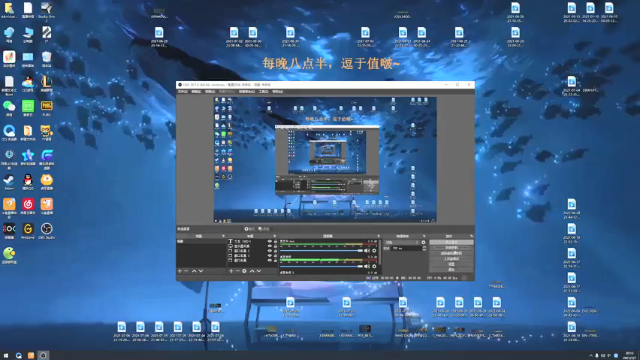Toggle visibility eye of bottom window capture source
640x360 pixels.
[269, 260]
